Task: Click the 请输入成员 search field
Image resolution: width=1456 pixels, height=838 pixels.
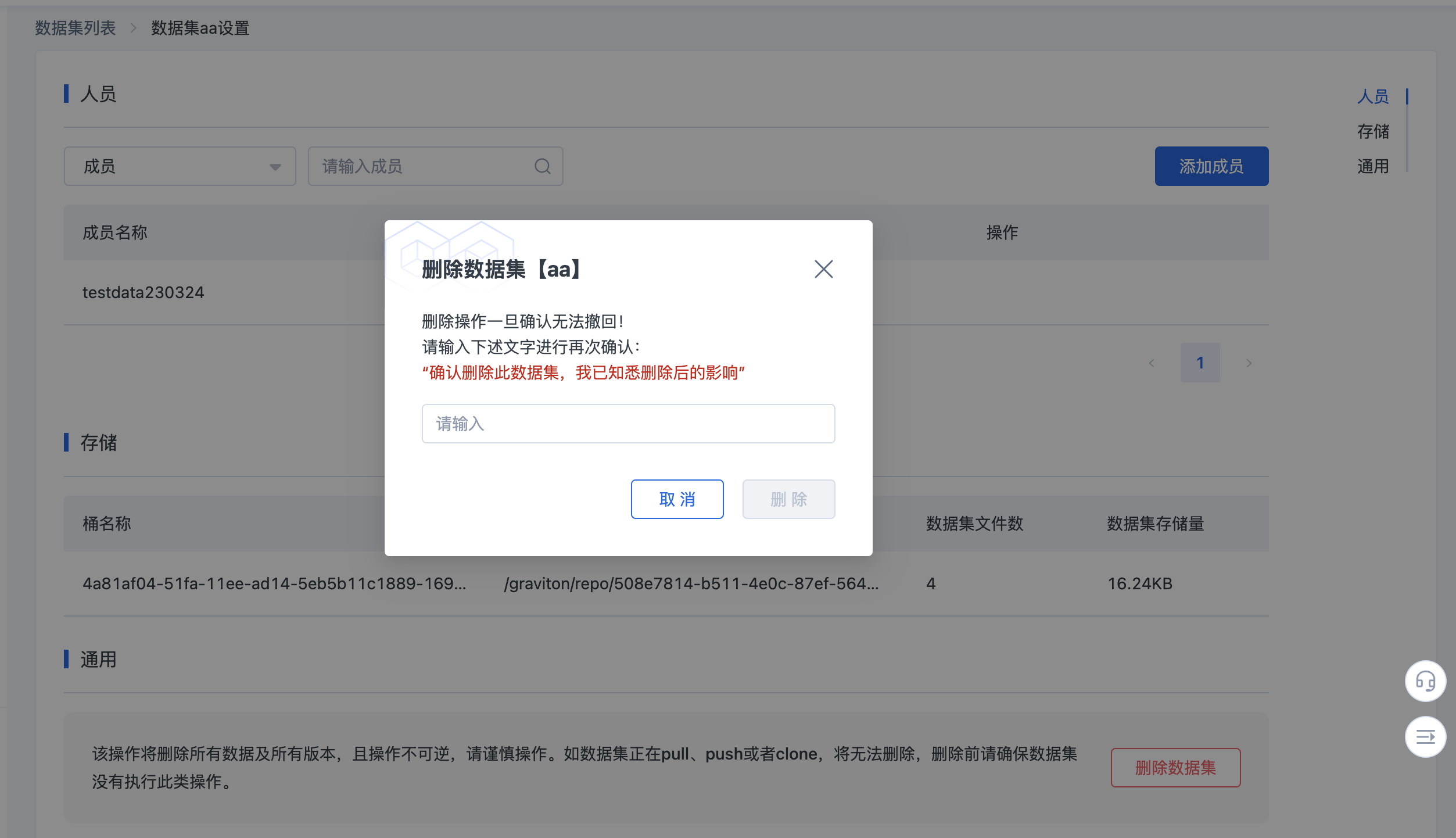Action: click(x=424, y=166)
